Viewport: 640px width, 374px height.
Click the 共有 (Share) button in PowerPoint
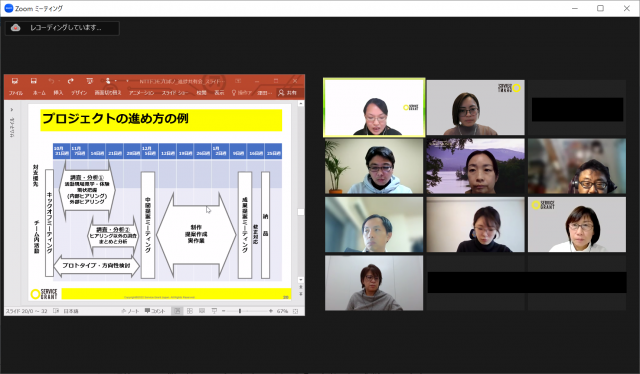coord(288,93)
